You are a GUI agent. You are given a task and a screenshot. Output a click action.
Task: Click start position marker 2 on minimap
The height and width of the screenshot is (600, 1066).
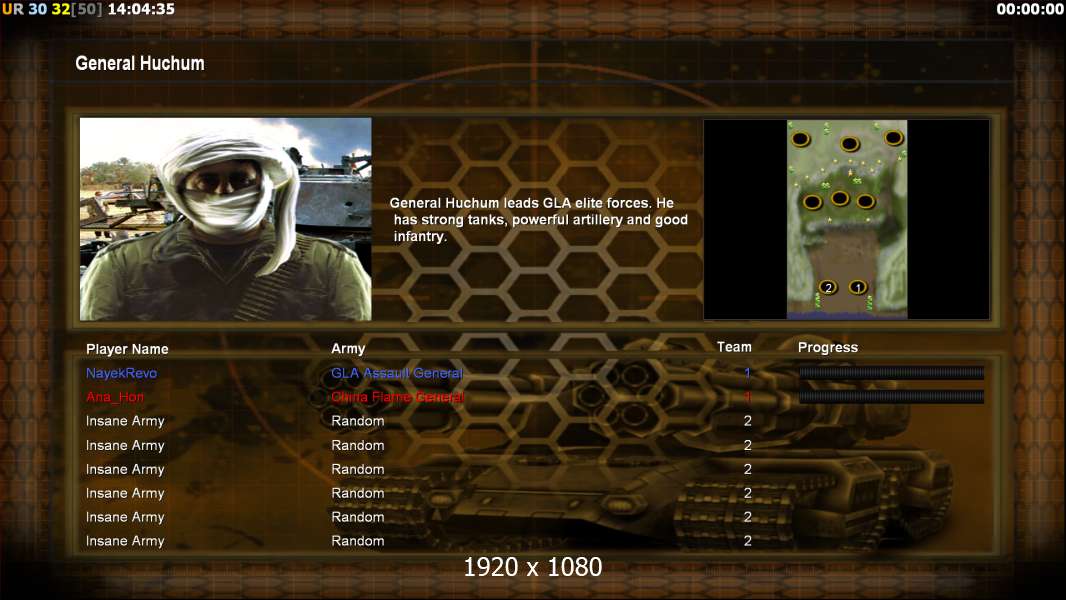pyautogui.click(x=828, y=287)
